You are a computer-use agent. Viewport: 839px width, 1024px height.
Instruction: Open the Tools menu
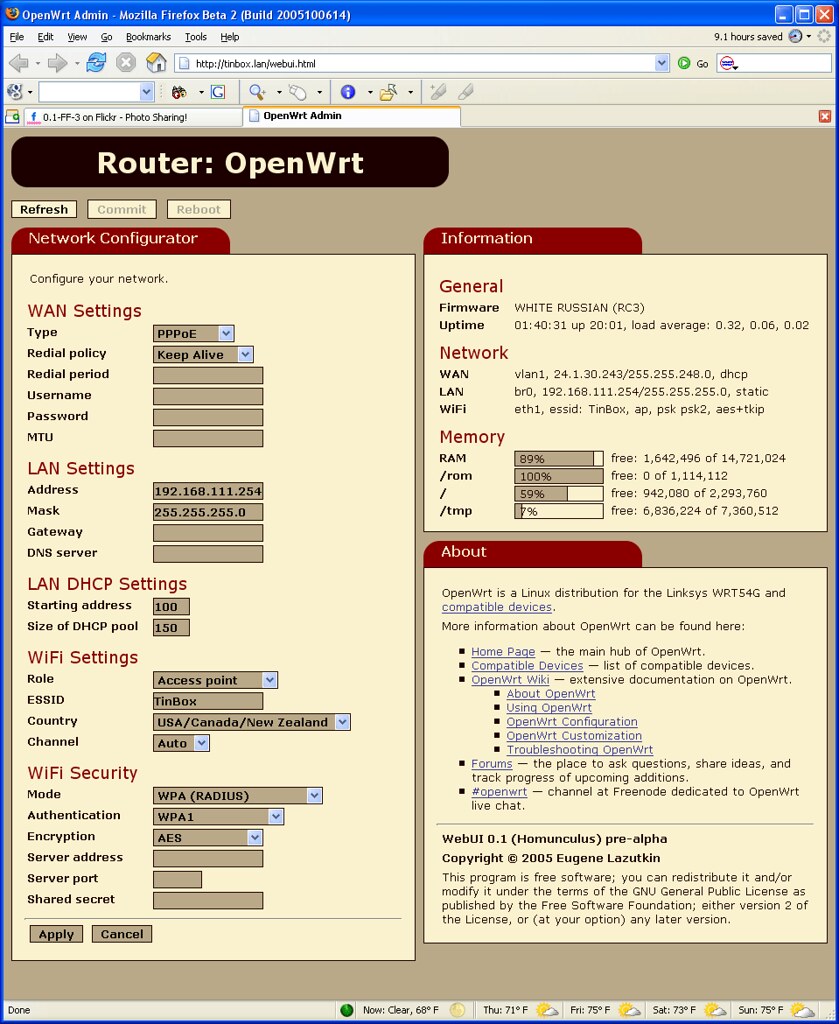(195, 37)
